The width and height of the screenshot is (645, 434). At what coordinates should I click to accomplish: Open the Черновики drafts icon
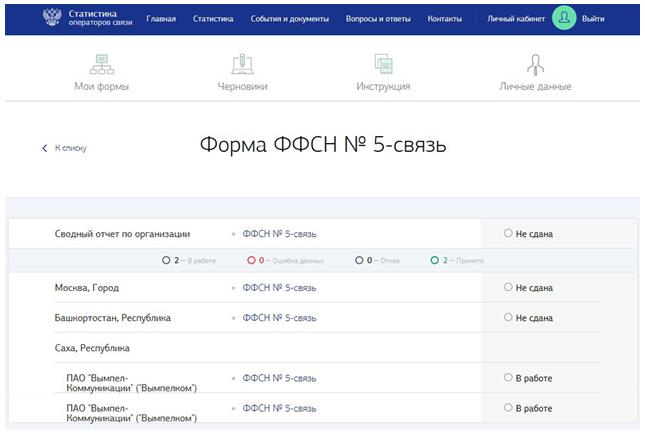[242, 65]
